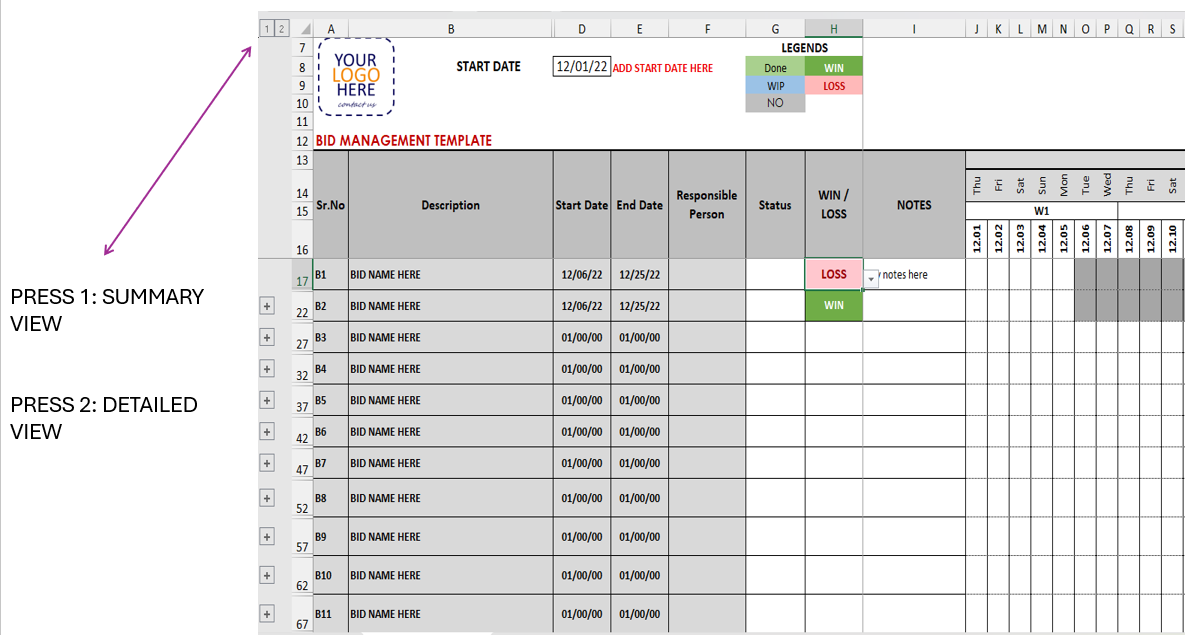
Task: Click the LOSS cell for bid B1
Action: point(833,274)
